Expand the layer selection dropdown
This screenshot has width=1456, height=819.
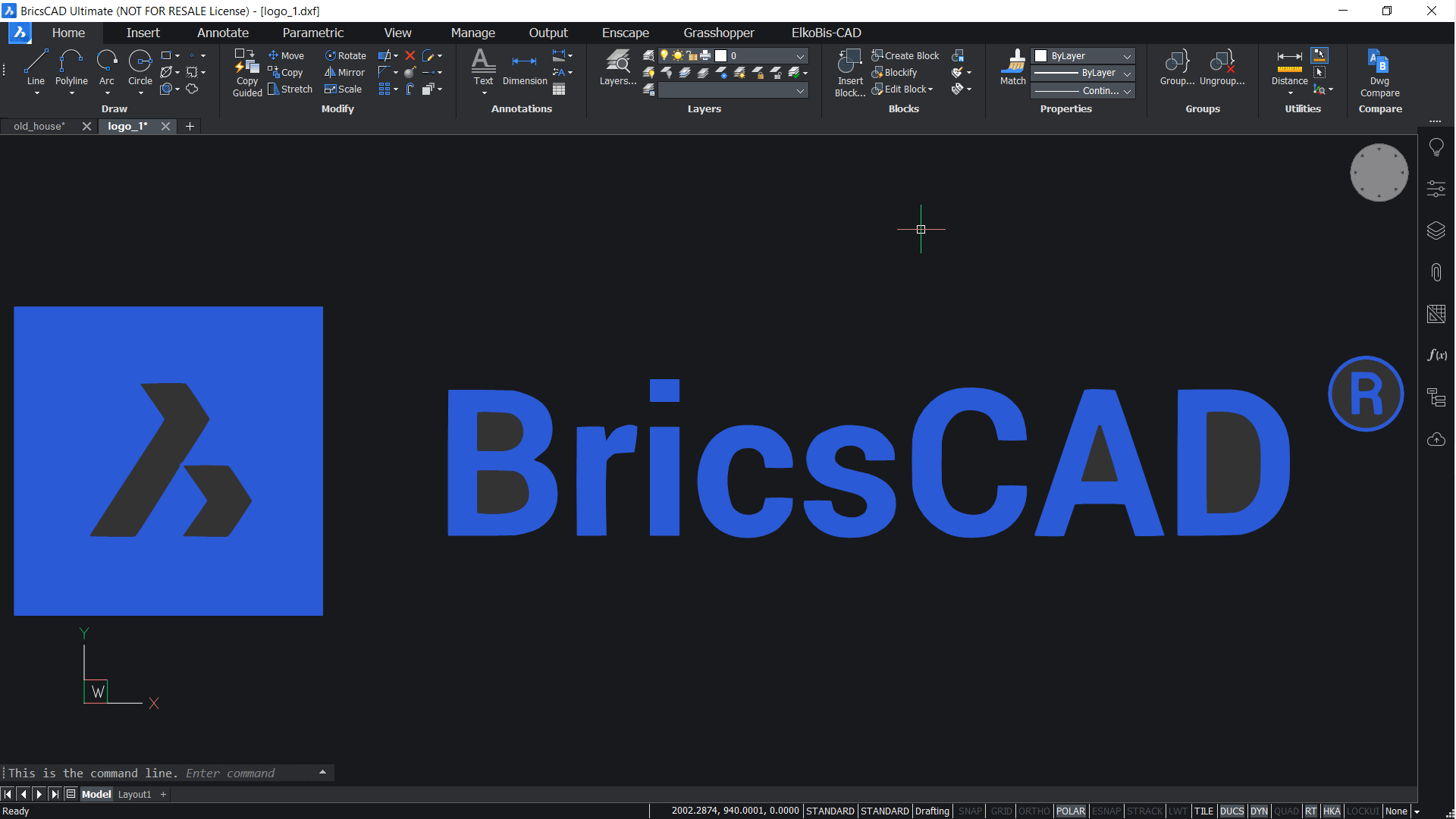pos(800,56)
